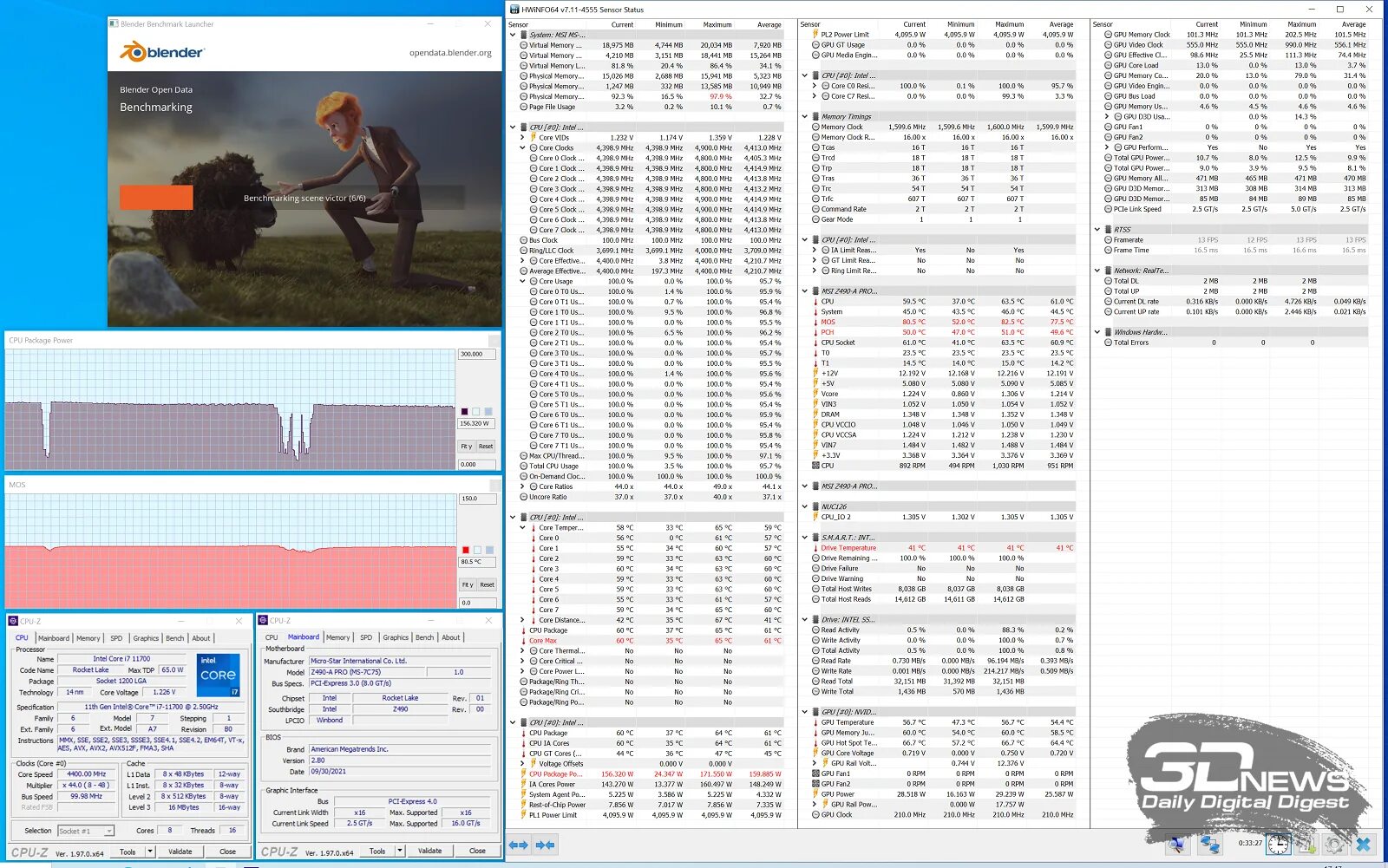The image size is (1388, 868).
Task: Select the 'GPU Hot Spot Te...' row
Action: pyautogui.click(x=945, y=743)
